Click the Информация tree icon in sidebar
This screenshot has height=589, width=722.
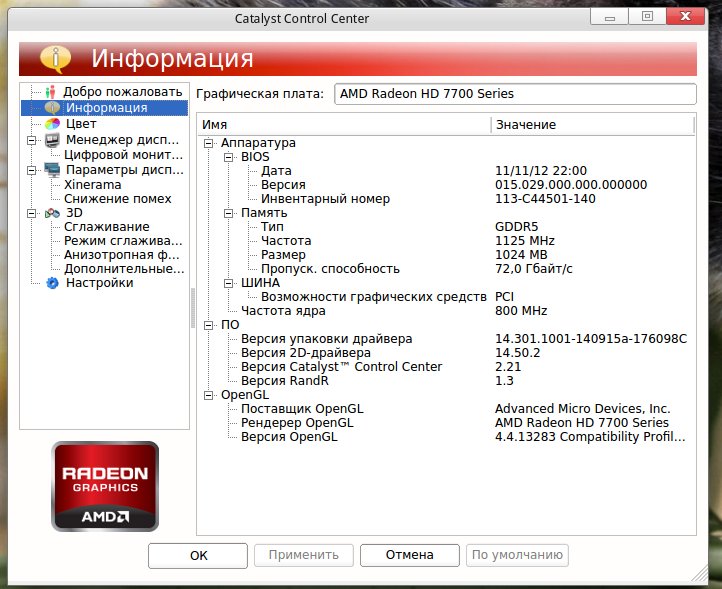(x=52, y=108)
